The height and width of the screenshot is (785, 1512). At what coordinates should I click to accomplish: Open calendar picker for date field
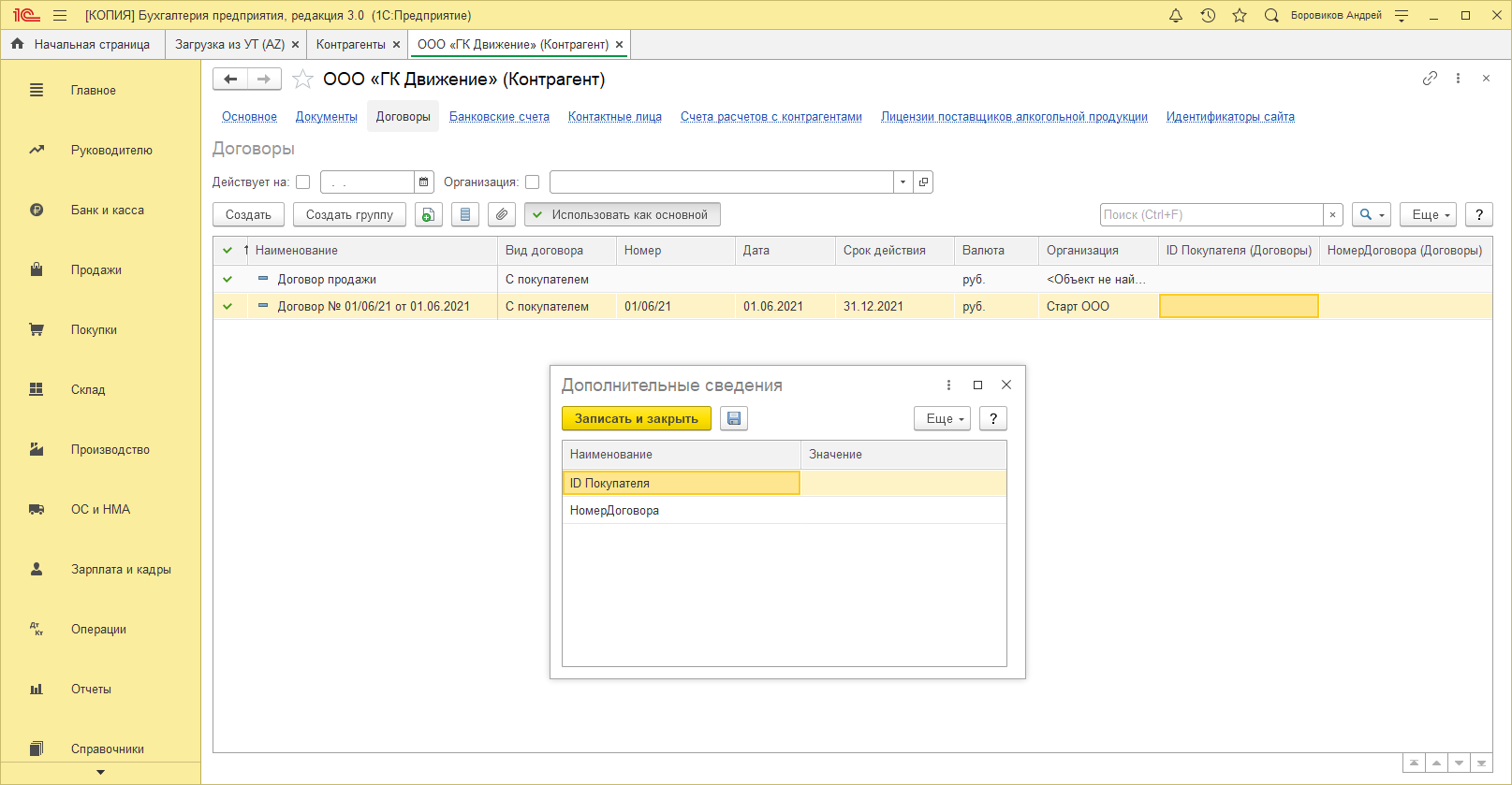coord(424,182)
